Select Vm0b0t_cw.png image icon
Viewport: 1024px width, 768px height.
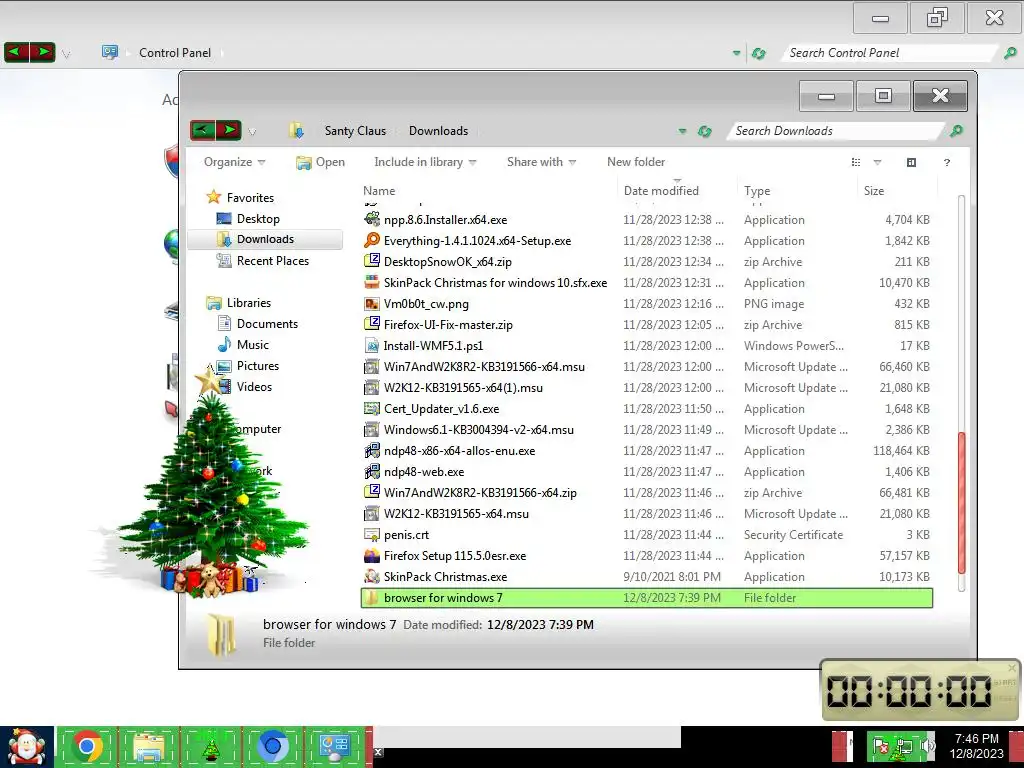point(372,304)
